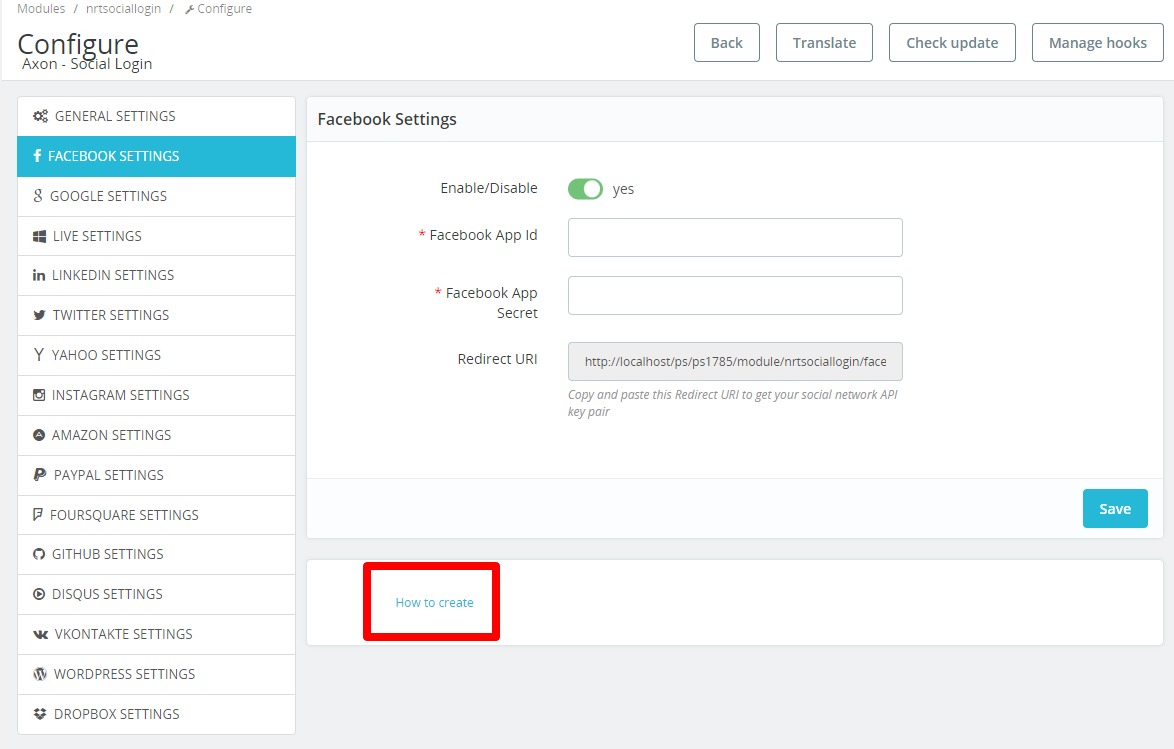Open Disqus settings via its icon

coord(38,594)
